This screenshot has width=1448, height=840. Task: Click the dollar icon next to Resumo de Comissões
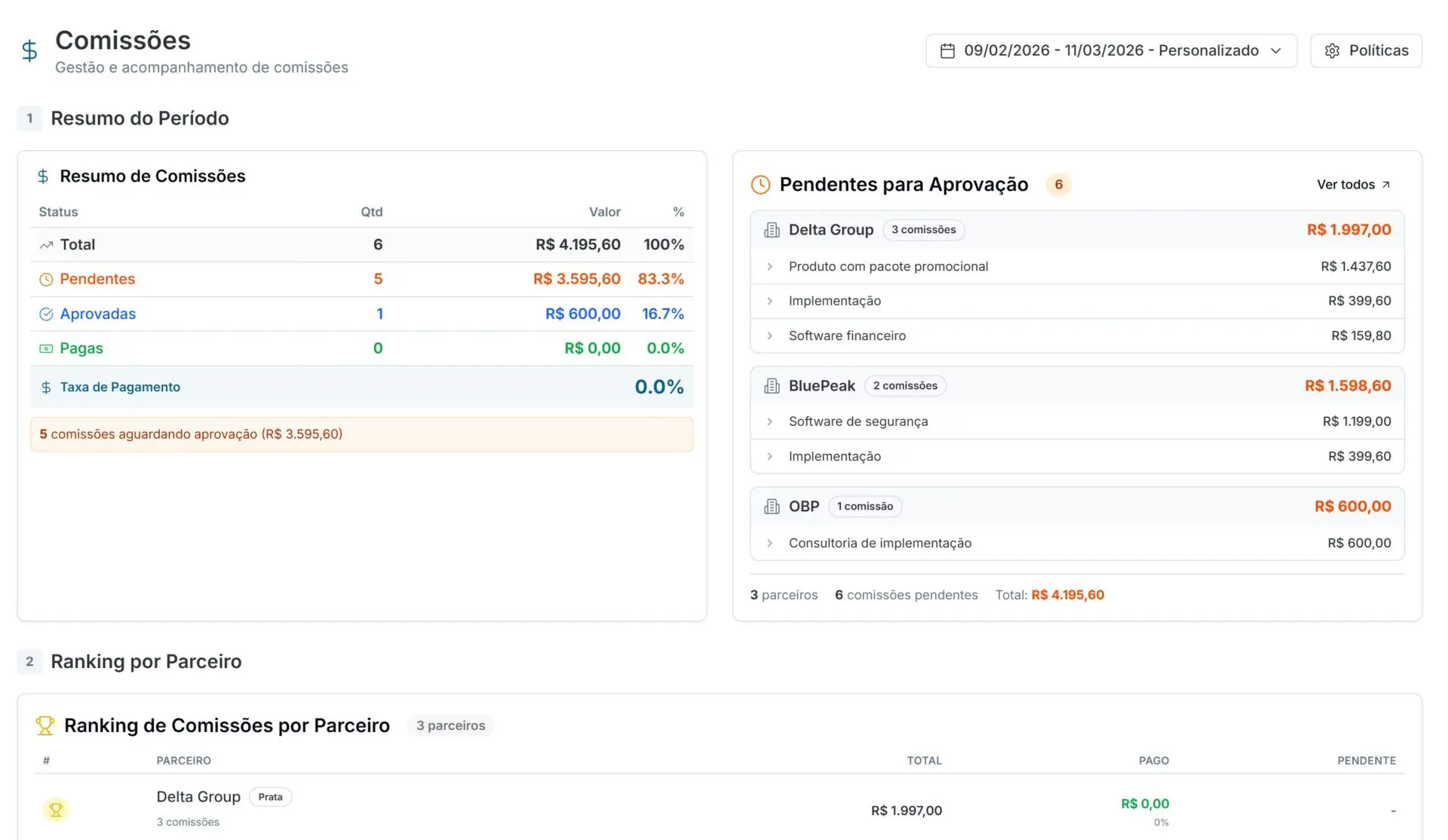click(x=43, y=176)
